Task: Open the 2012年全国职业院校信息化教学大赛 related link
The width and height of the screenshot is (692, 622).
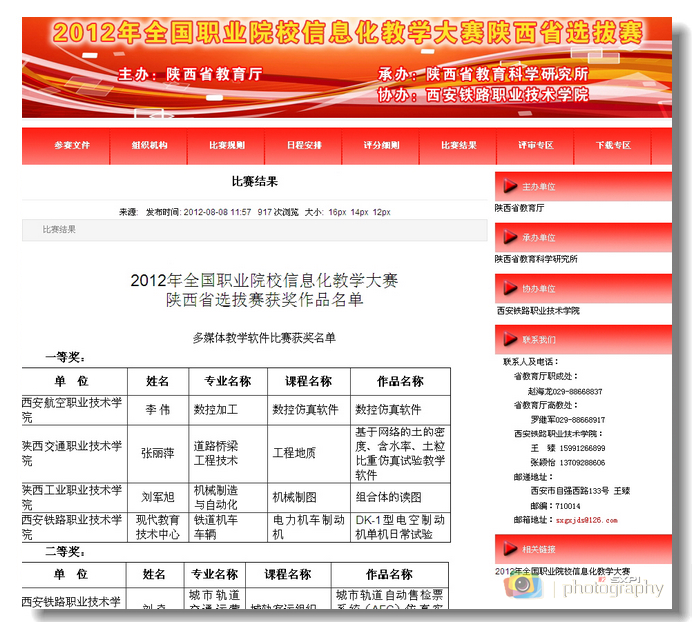Action: (x=562, y=570)
